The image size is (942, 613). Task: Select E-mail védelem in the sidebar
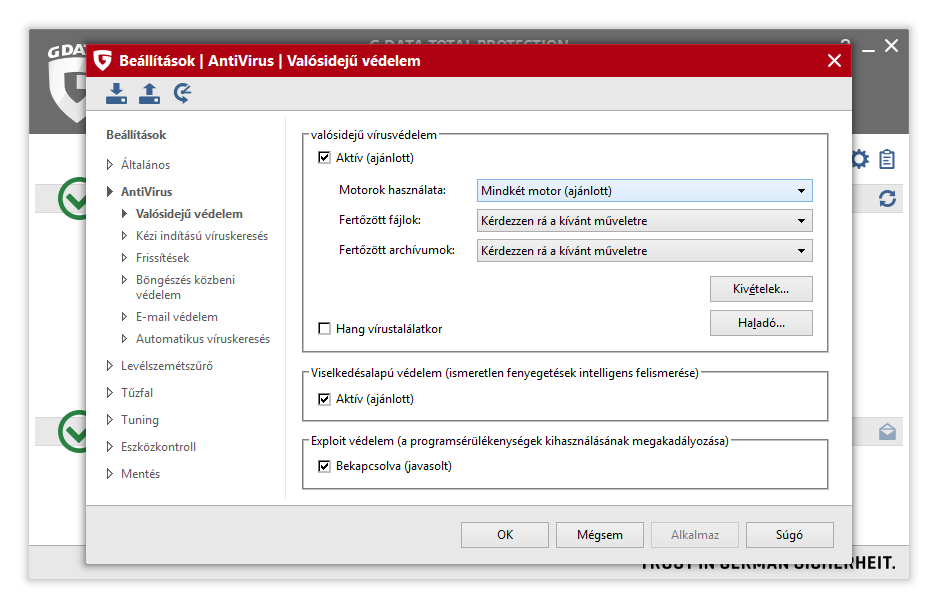click(x=176, y=317)
